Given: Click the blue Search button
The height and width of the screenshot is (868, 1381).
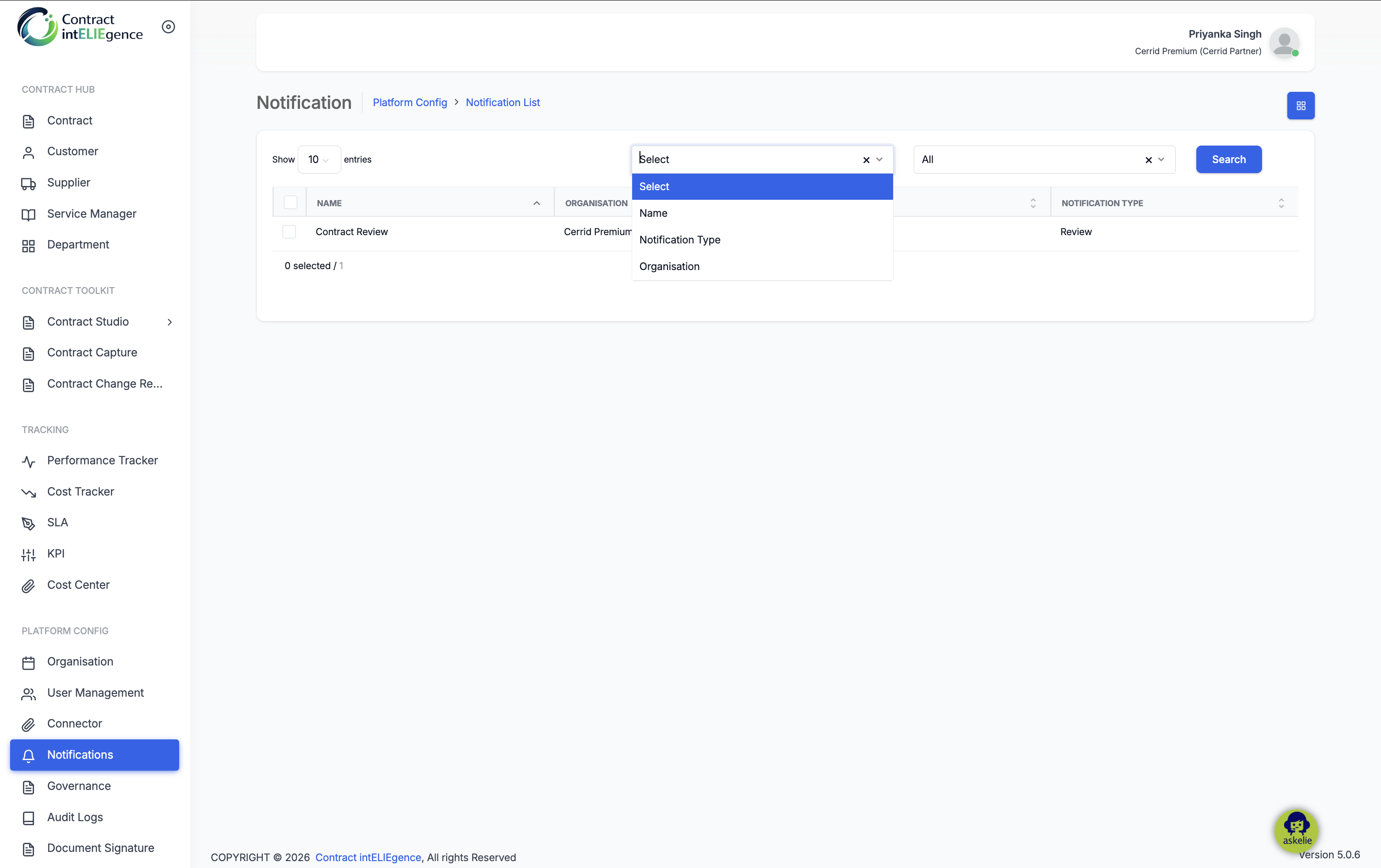Looking at the screenshot, I should pyautogui.click(x=1228, y=159).
